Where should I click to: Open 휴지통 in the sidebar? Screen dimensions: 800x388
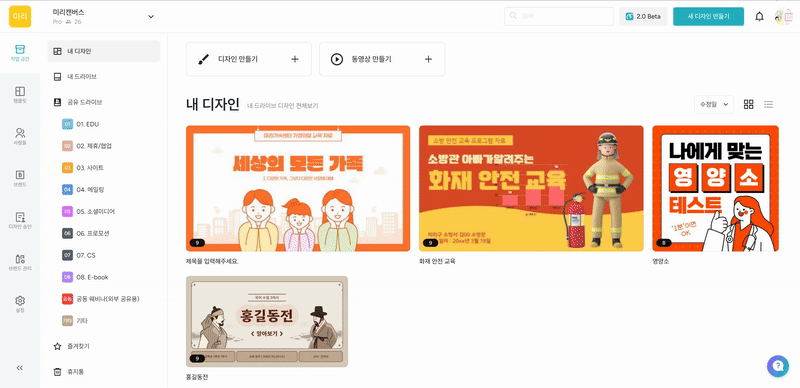(104, 372)
